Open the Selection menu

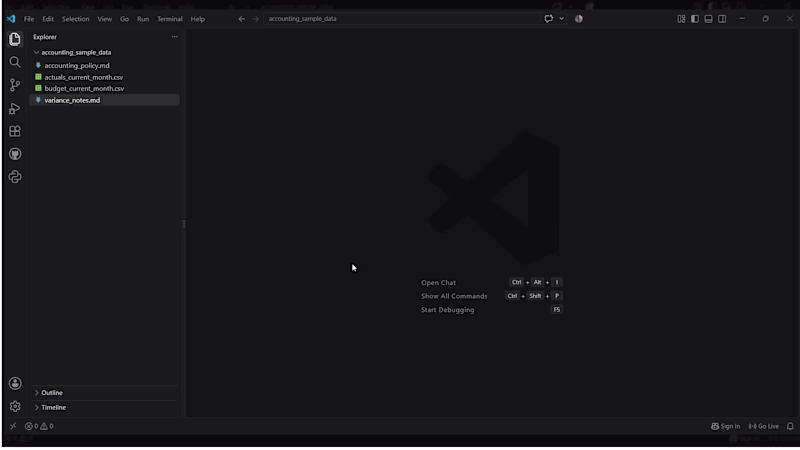[76, 19]
